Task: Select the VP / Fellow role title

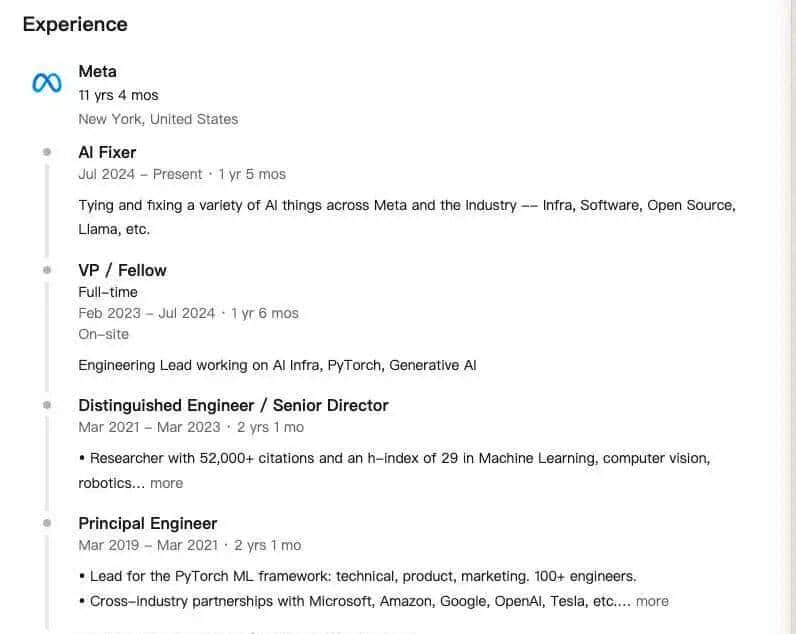Action: click(122, 270)
